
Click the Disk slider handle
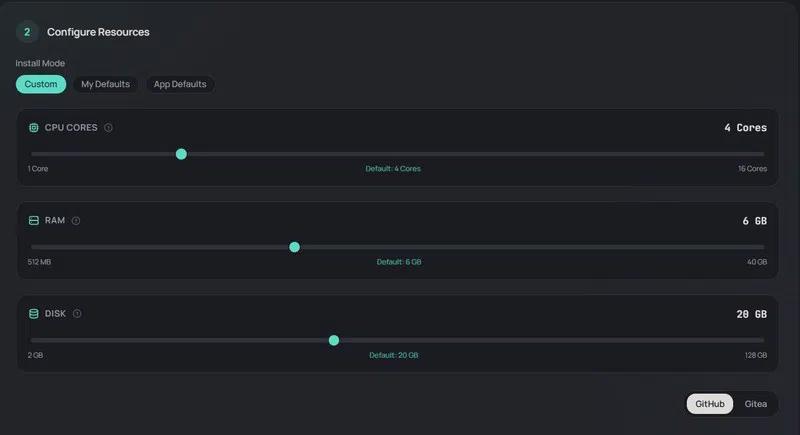334,340
